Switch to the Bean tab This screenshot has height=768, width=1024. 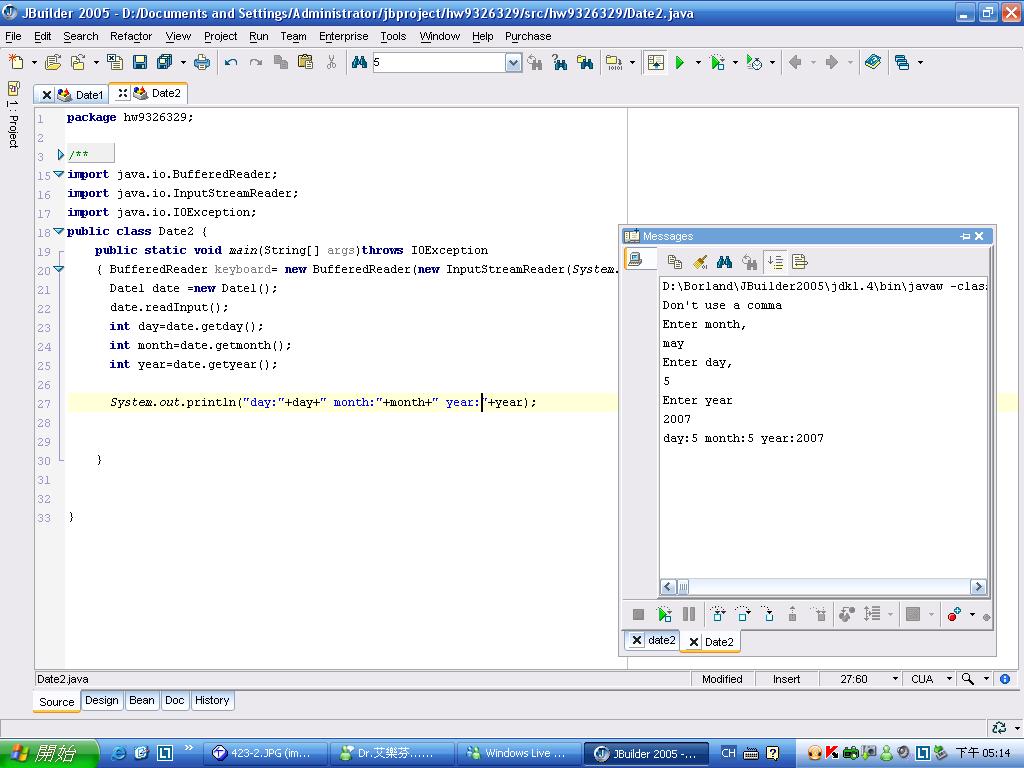(x=142, y=700)
